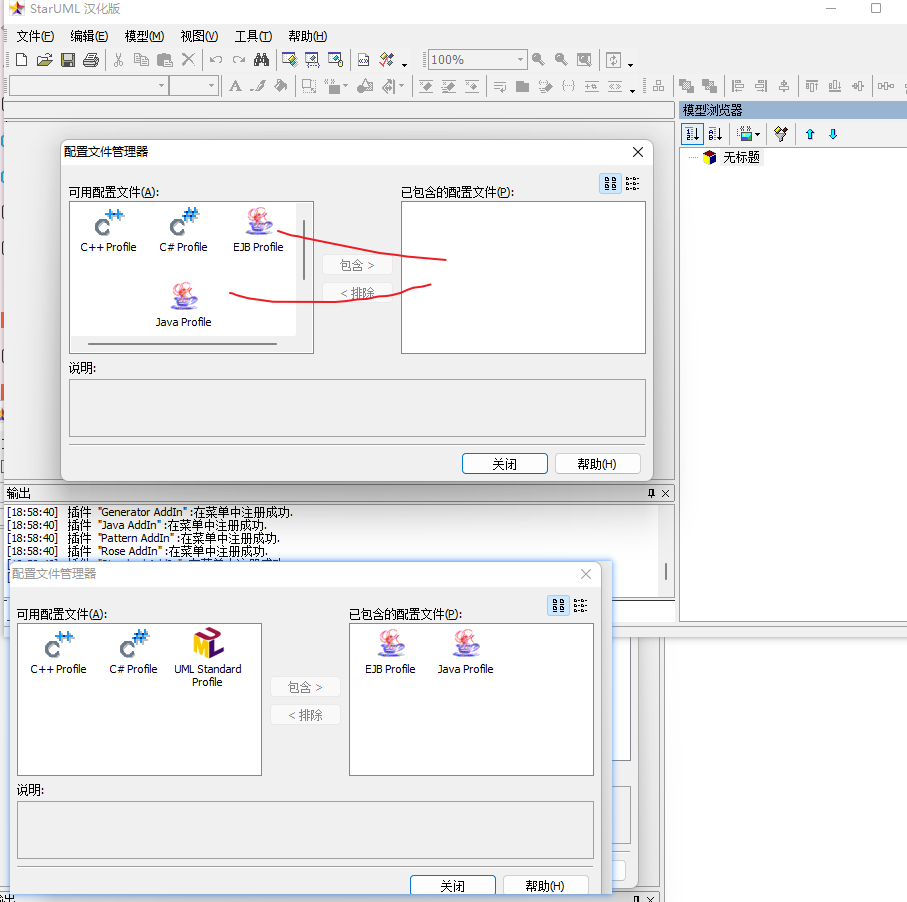Click the Fit to Window zoom icon

pos(584,60)
